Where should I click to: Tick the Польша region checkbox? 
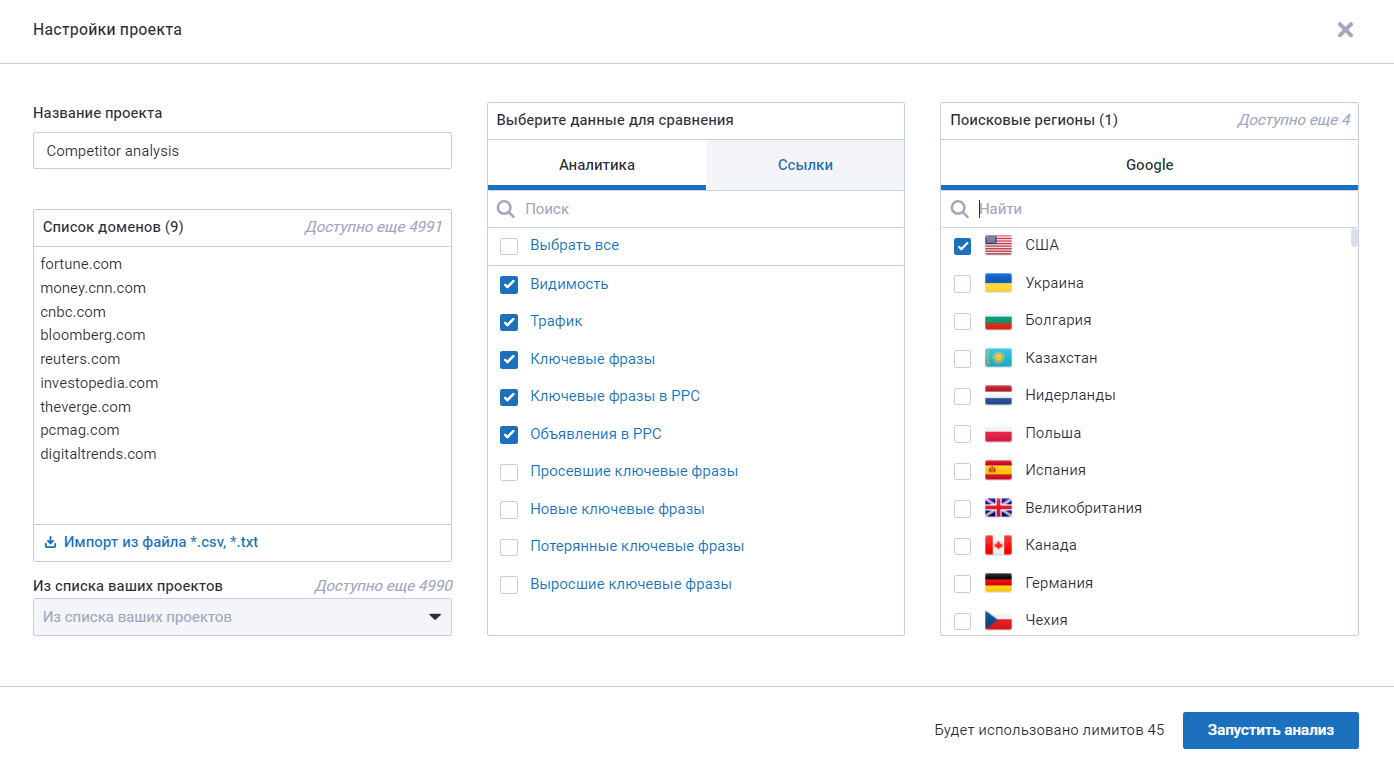962,434
